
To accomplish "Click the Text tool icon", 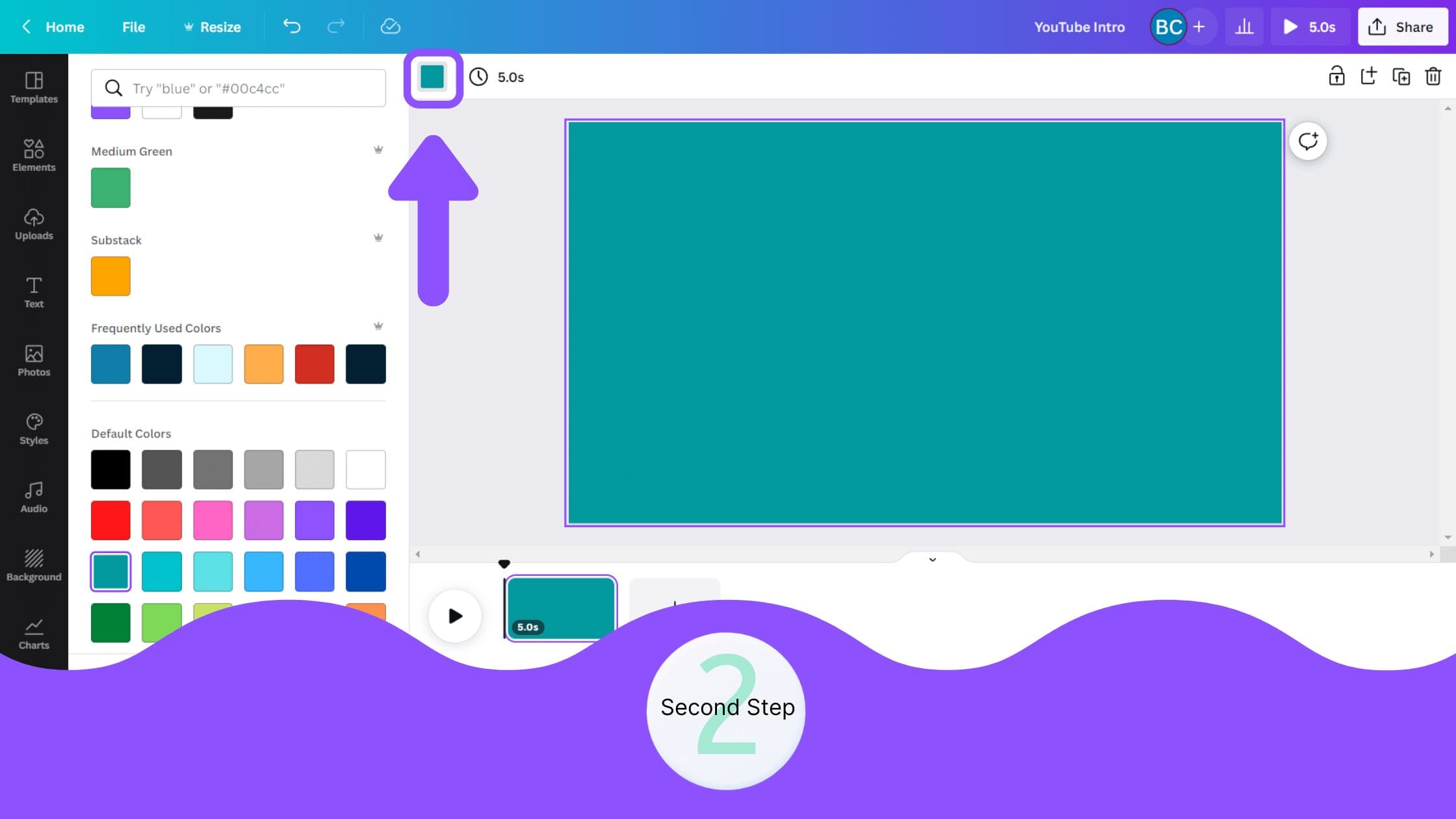I will coord(33,290).
